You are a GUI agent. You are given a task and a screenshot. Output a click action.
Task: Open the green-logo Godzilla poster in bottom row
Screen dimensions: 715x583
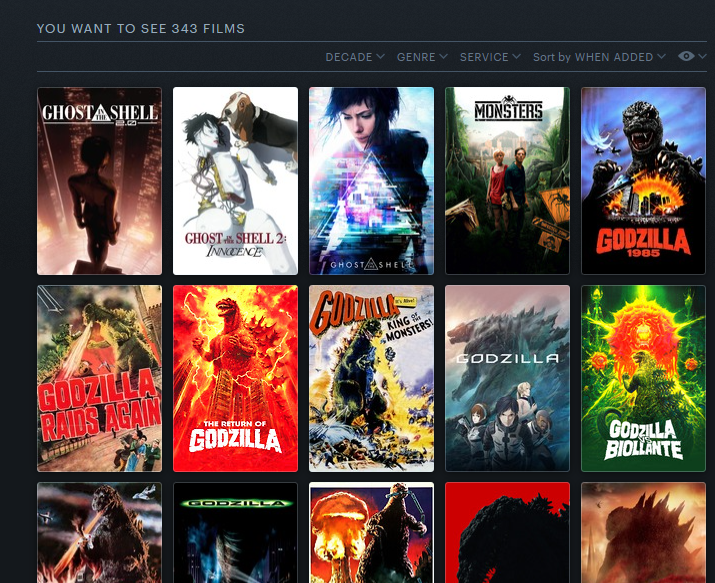coord(235,532)
